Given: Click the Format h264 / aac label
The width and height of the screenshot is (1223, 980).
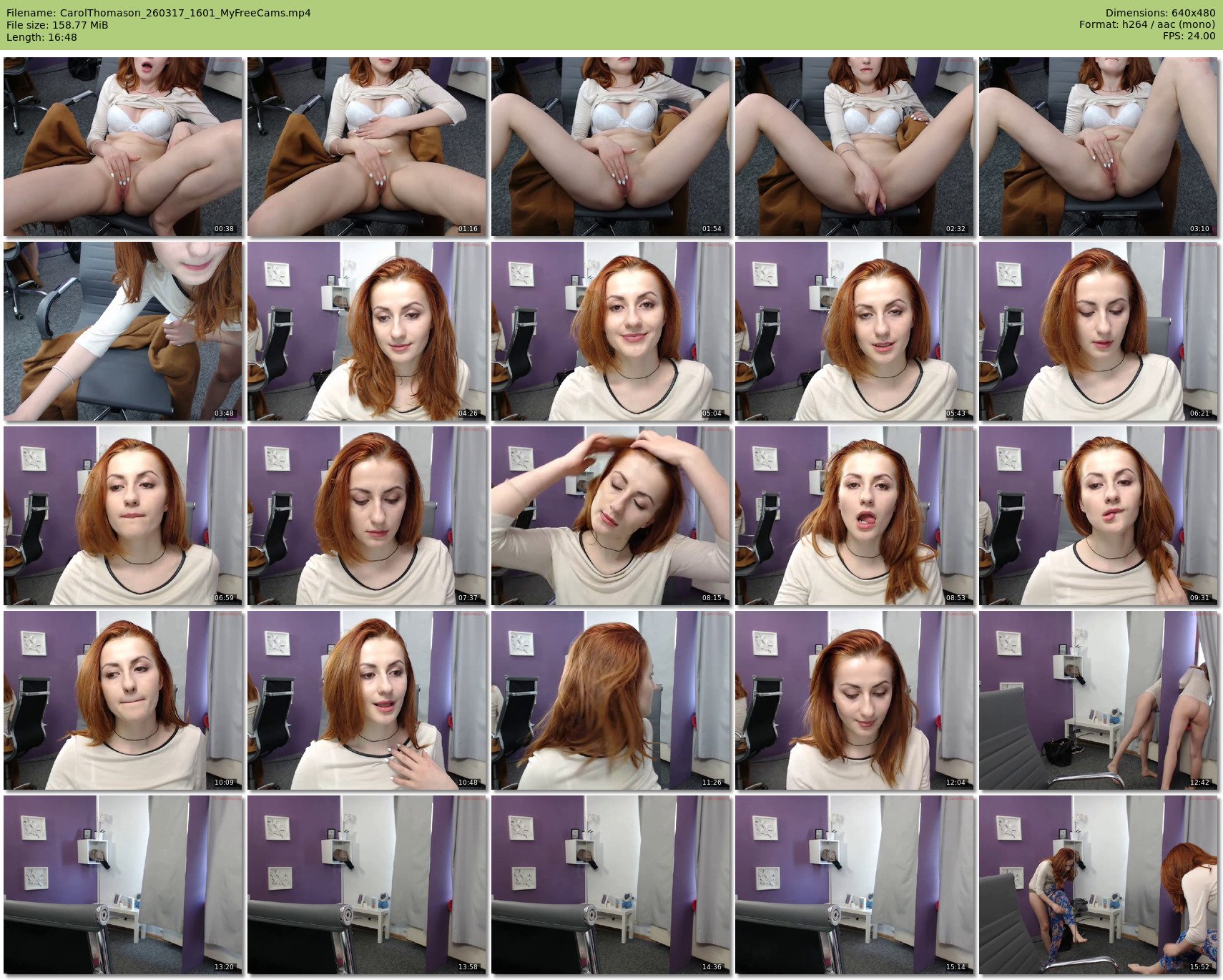Looking at the screenshot, I should click(1146, 25).
